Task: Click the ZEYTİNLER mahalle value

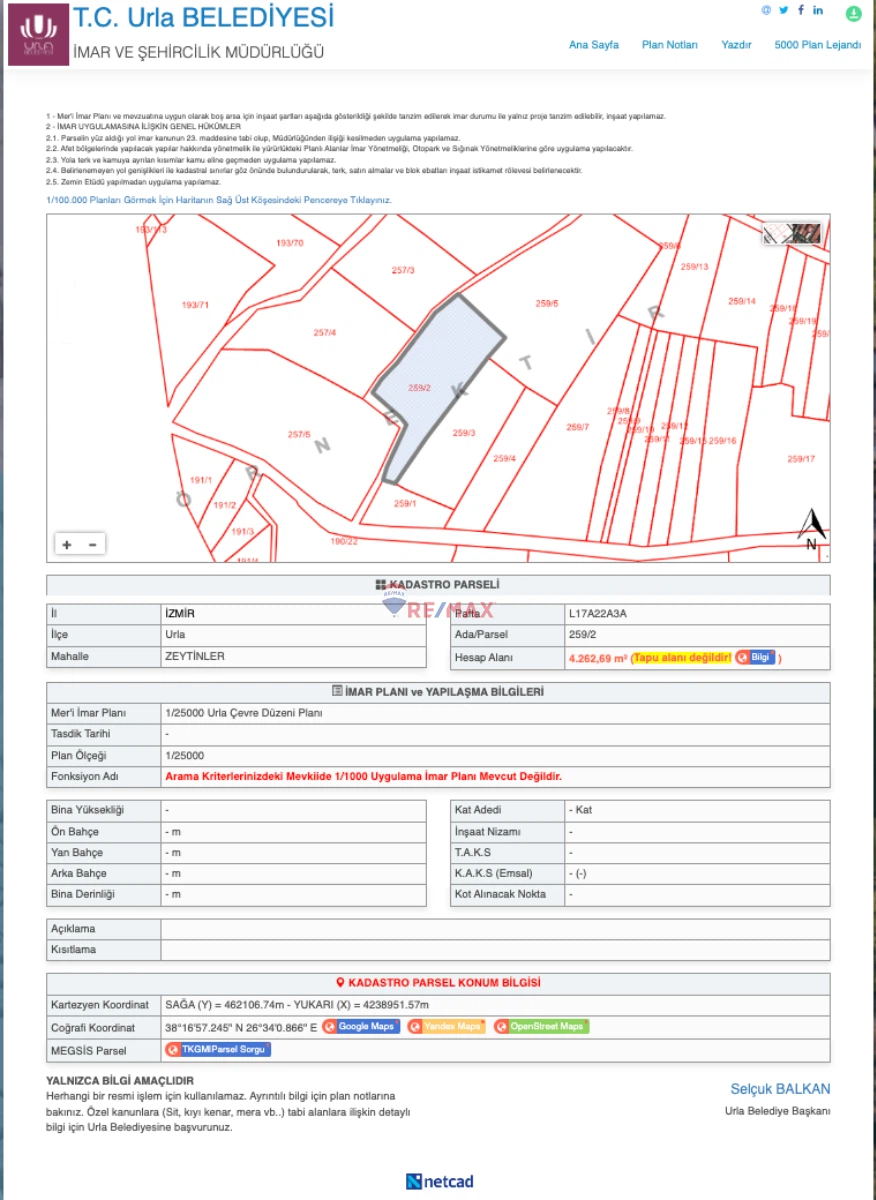Action: [x=194, y=657]
